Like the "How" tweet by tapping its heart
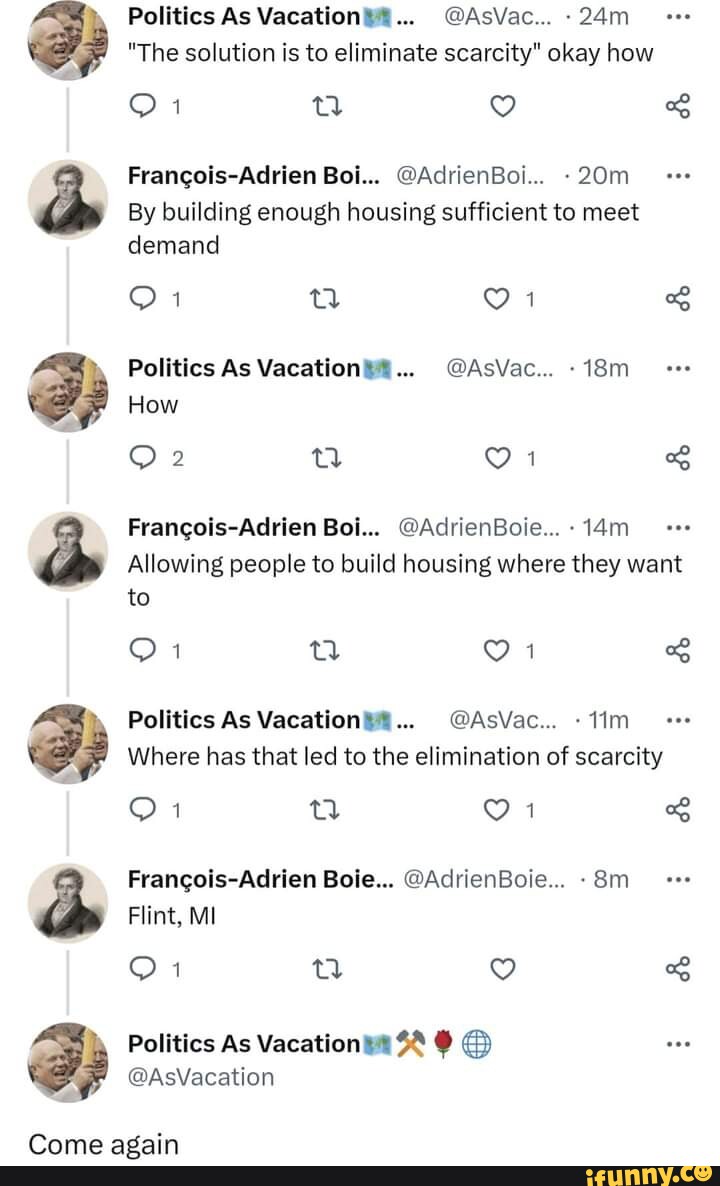 503,458
